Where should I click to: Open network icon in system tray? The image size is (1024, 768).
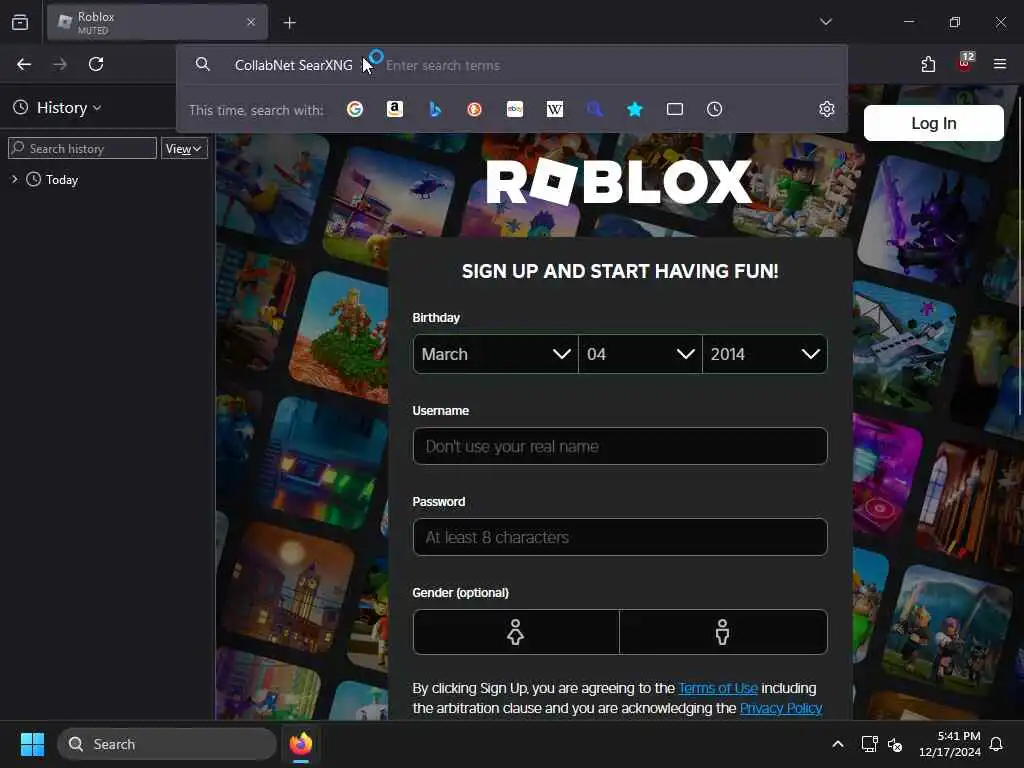click(x=869, y=744)
